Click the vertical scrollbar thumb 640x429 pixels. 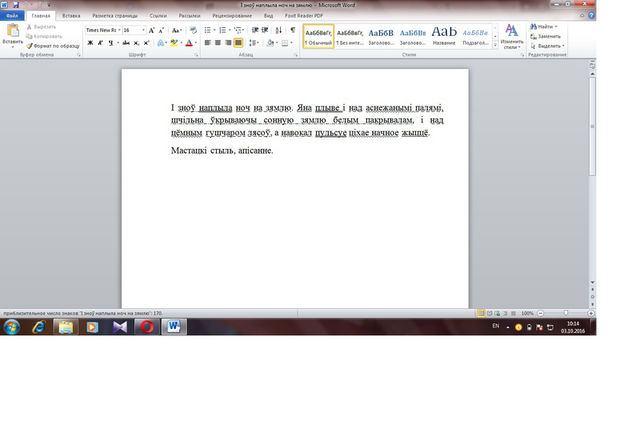(x=592, y=127)
